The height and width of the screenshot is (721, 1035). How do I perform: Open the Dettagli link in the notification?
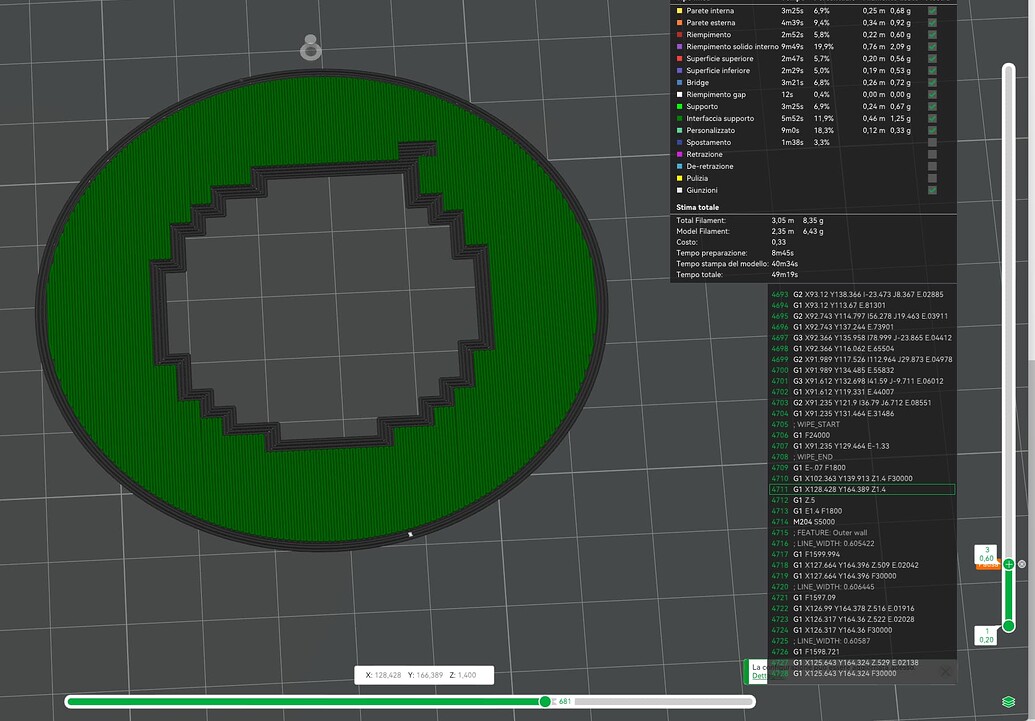pos(760,676)
